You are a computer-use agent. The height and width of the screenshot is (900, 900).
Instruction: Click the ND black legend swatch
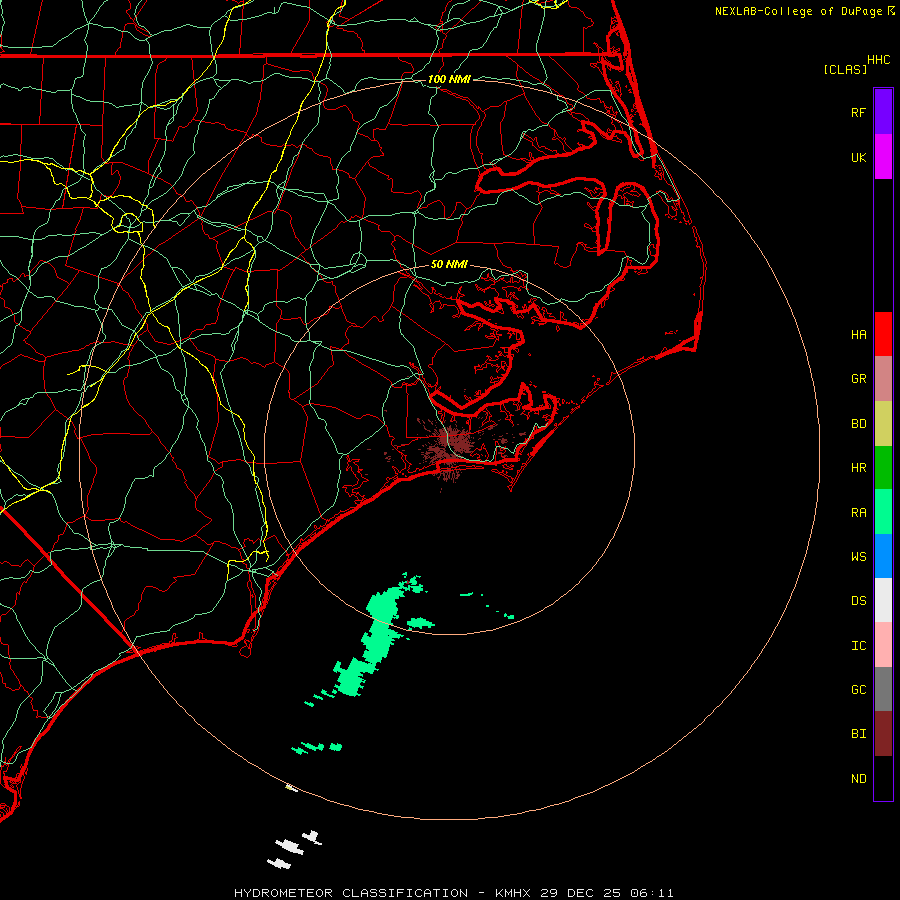[x=883, y=778]
